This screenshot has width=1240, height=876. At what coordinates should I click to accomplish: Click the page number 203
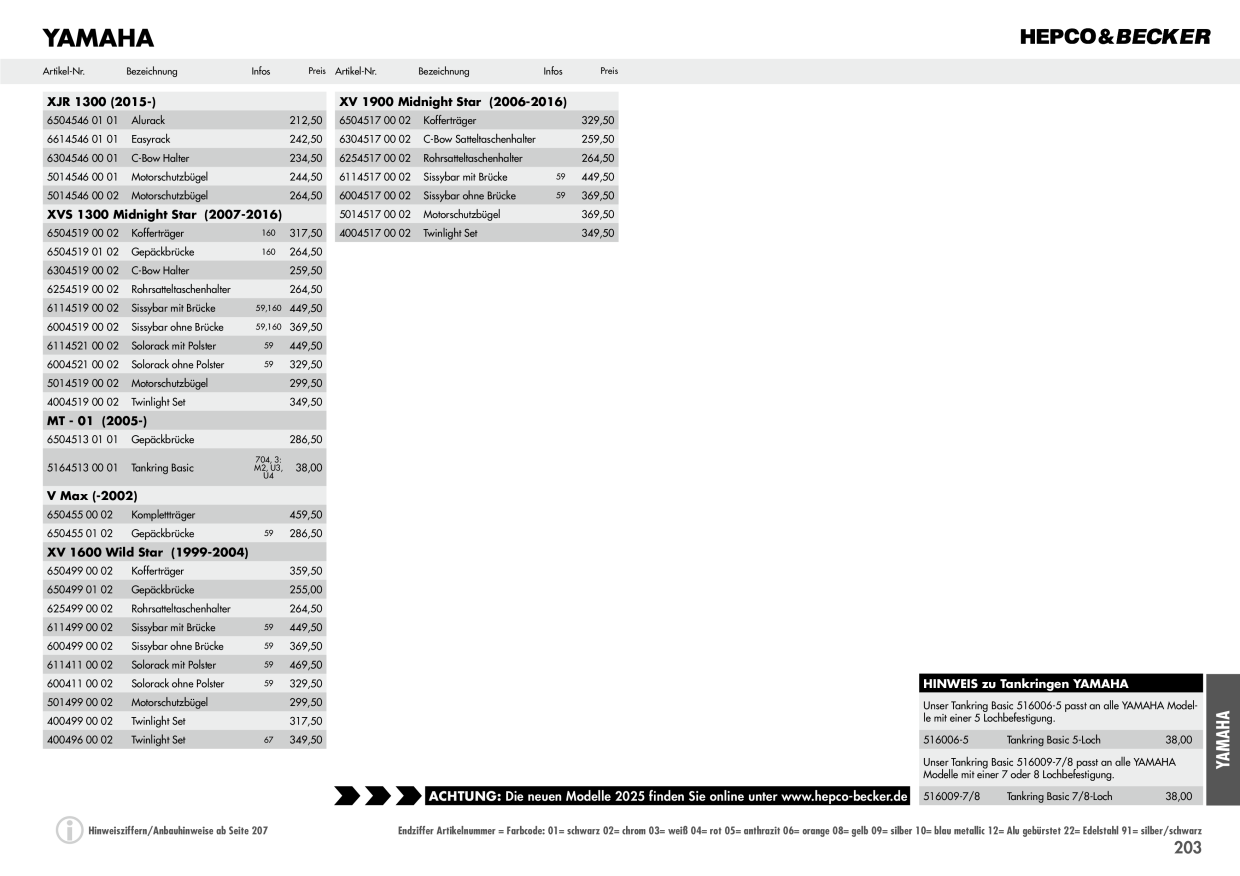click(x=1188, y=848)
